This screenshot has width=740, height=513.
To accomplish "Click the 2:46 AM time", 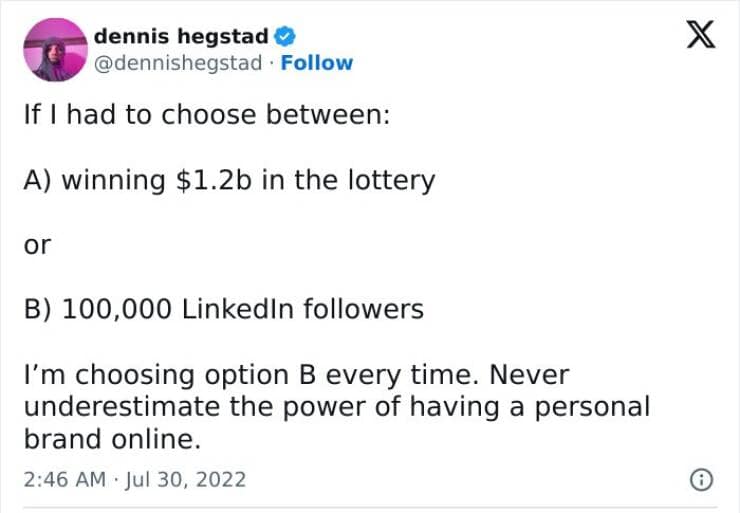I will [63, 480].
